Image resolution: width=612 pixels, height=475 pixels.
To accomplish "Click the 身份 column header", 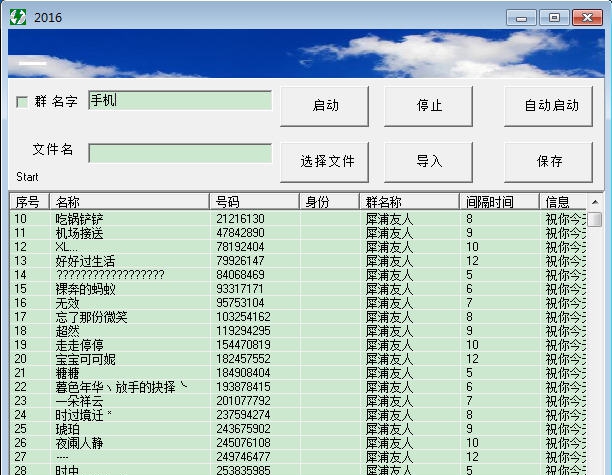I will [x=329, y=202].
